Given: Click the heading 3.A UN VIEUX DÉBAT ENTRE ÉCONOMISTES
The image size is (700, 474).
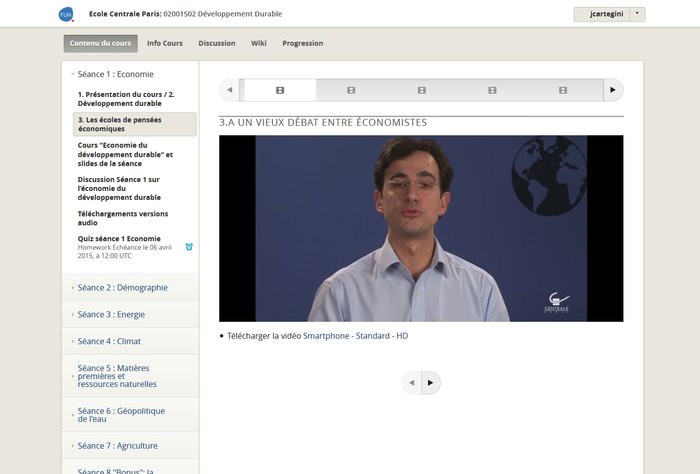Looking at the screenshot, I should pos(323,122).
